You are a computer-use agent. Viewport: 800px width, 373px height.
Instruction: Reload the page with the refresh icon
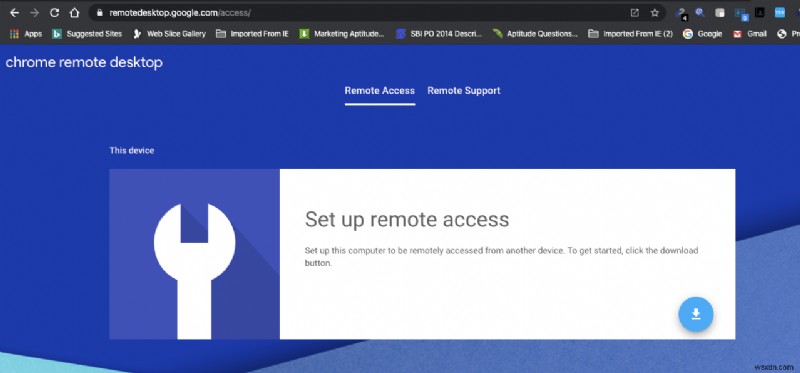click(55, 13)
